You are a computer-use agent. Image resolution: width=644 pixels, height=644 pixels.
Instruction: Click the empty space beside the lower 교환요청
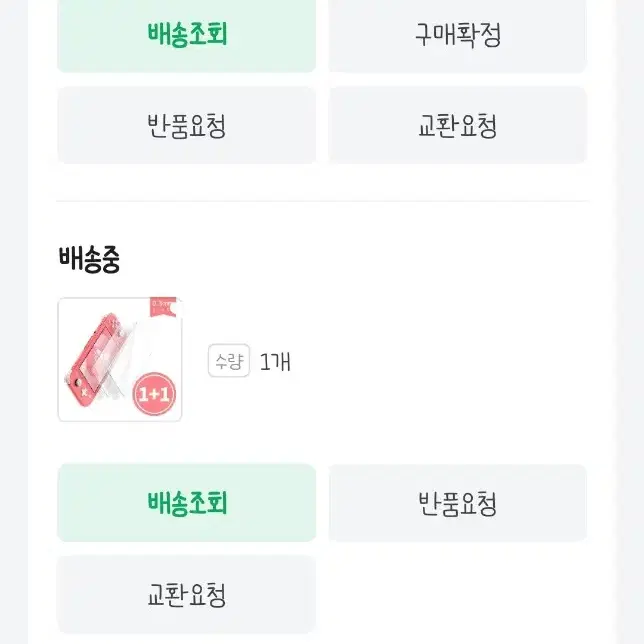[458, 594]
